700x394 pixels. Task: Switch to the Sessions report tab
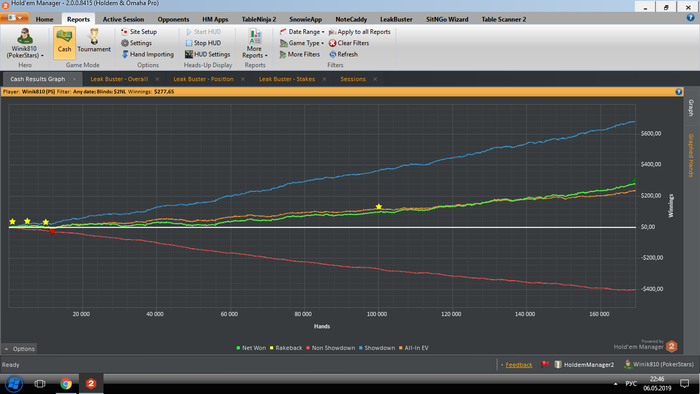click(x=353, y=79)
